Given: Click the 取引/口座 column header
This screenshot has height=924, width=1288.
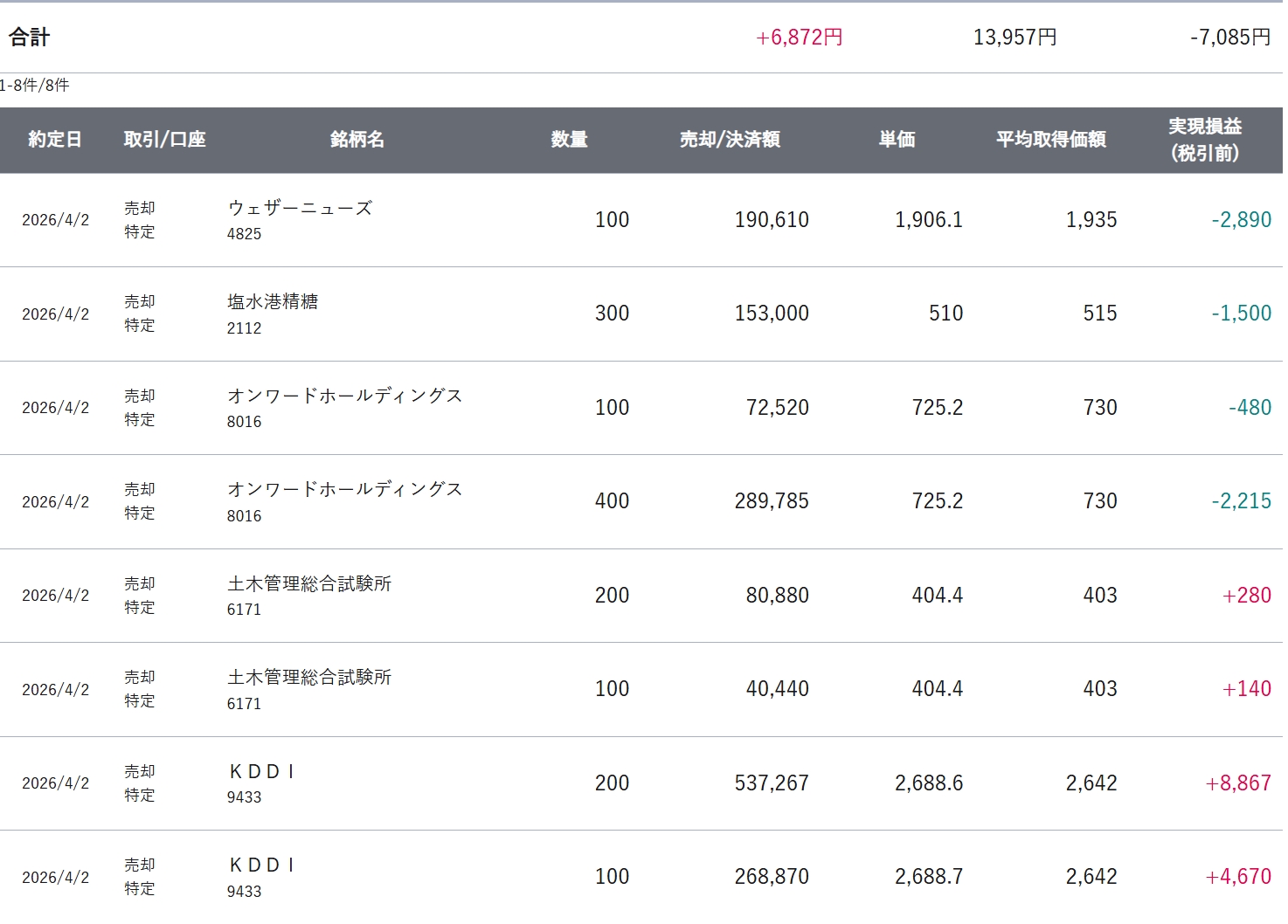Looking at the screenshot, I should pos(164,140).
